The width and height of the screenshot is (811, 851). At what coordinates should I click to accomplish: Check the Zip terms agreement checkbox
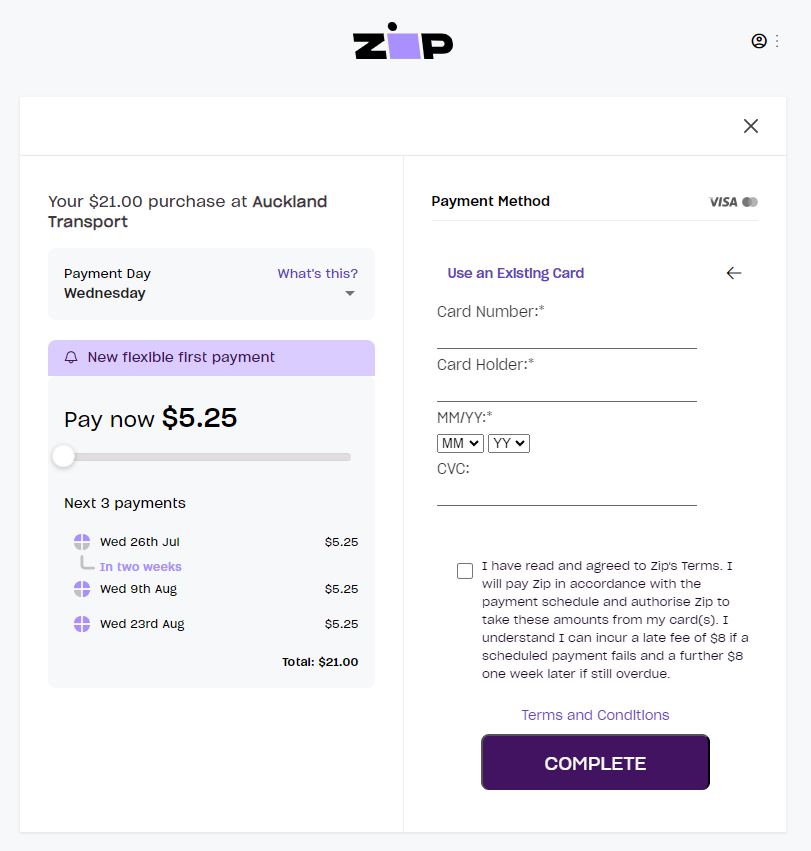click(x=464, y=570)
